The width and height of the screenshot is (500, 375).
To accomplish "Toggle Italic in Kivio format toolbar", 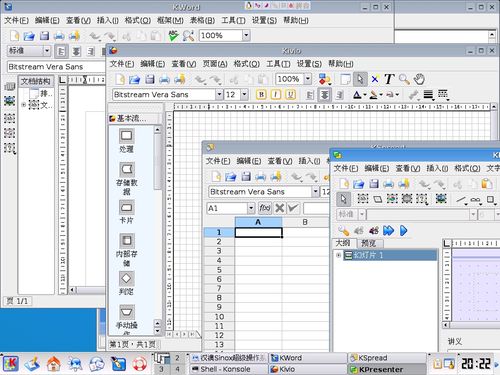I will [276, 95].
